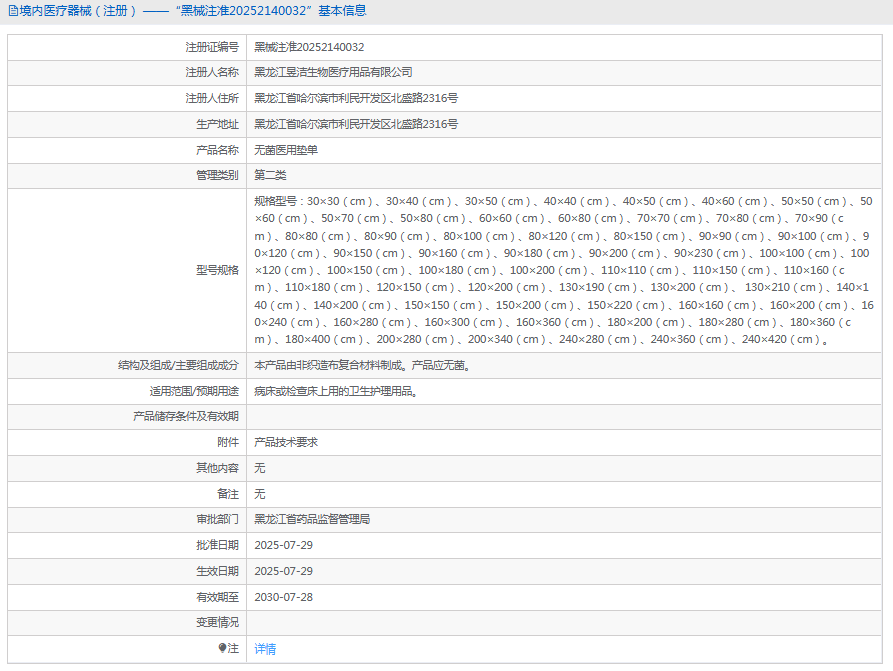Click the 其他内容 label
This screenshot has width=893, height=671.
click(218, 468)
